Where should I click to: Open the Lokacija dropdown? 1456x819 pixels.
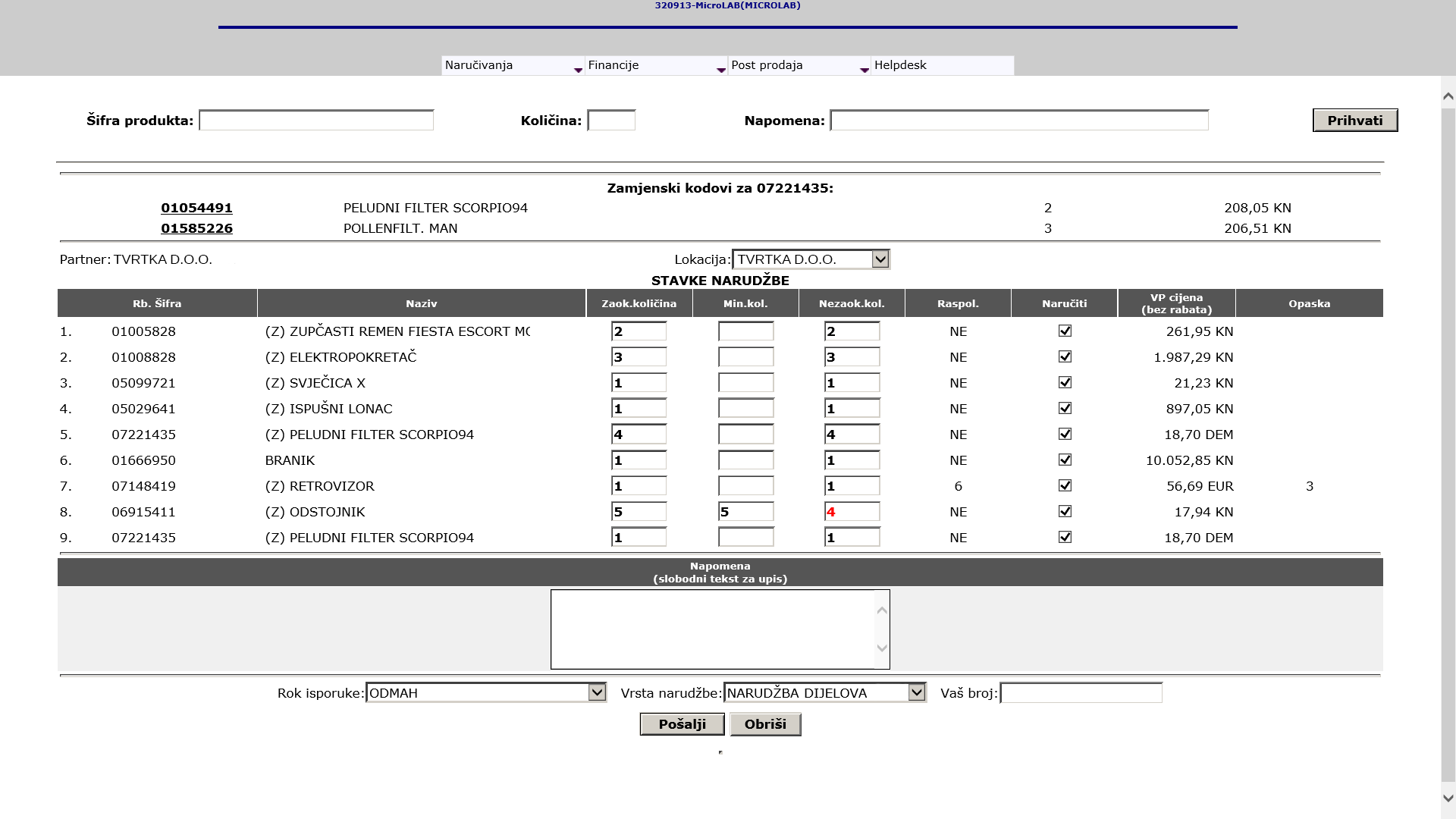[880, 259]
